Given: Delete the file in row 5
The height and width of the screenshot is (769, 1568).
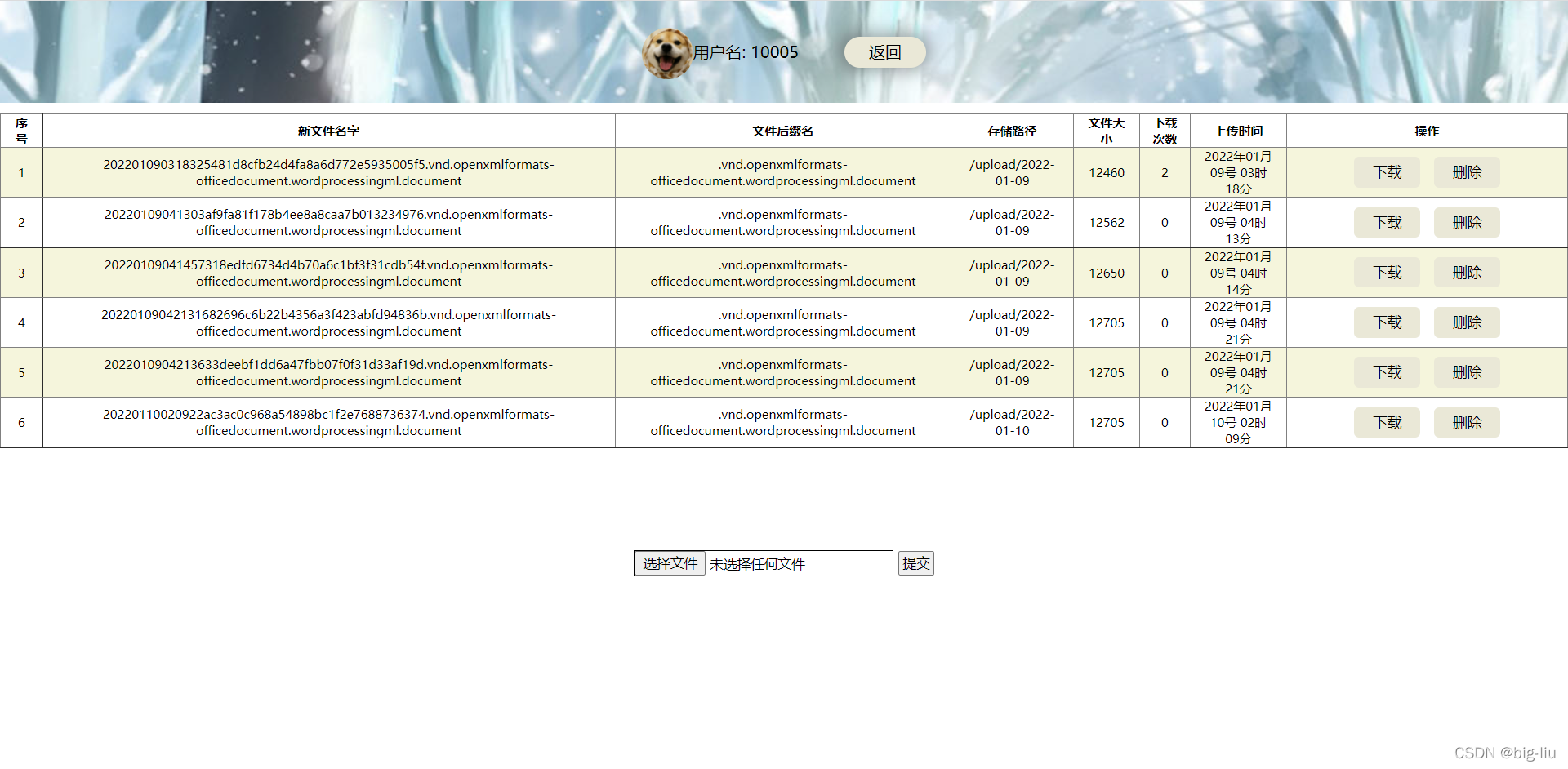Looking at the screenshot, I should 1467,372.
